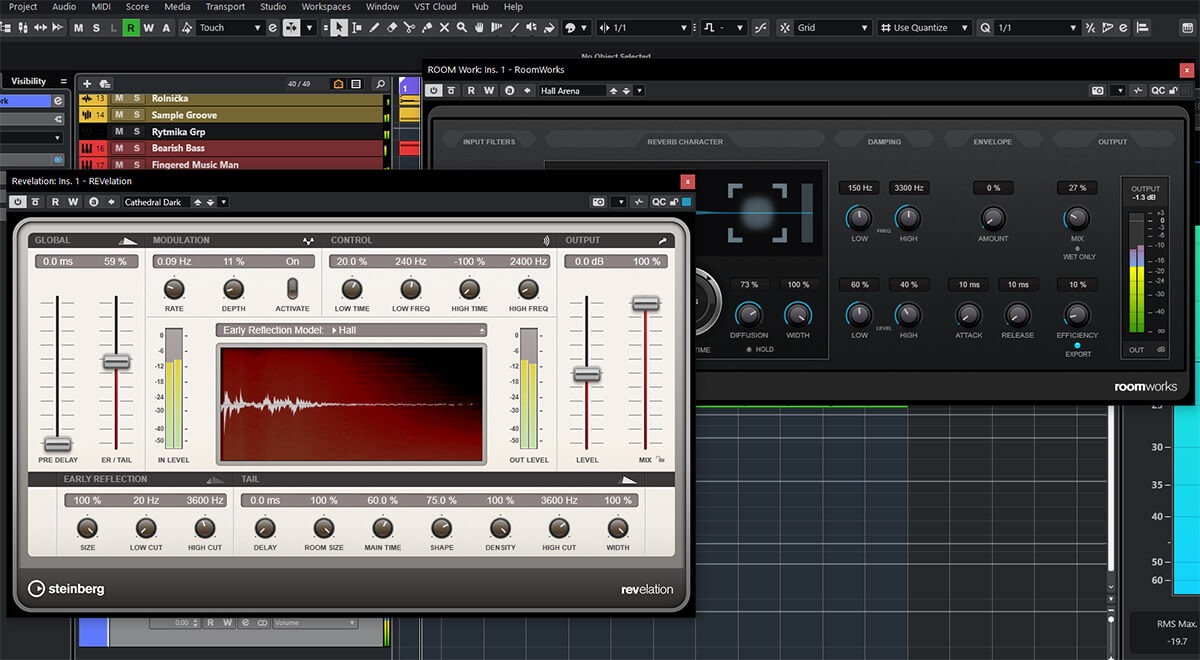Click the Add Track plus icon

tap(87, 84)
